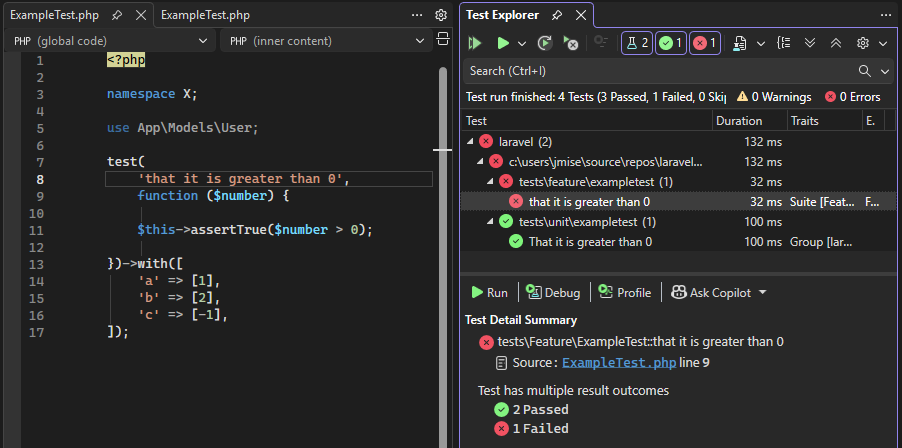The width and height of the screenshot is (902, 448).
Task: Collapse the tests\feature\exampletest tree node
Action: [491, 181]
